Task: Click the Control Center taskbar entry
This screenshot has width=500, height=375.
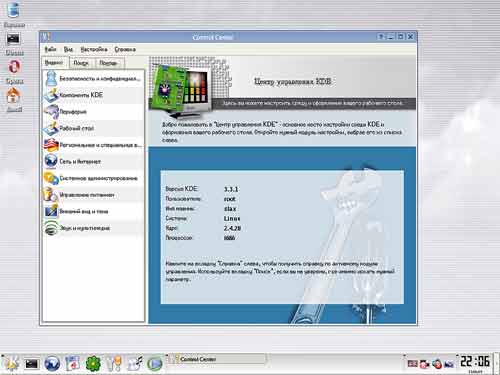Action: 217,359
